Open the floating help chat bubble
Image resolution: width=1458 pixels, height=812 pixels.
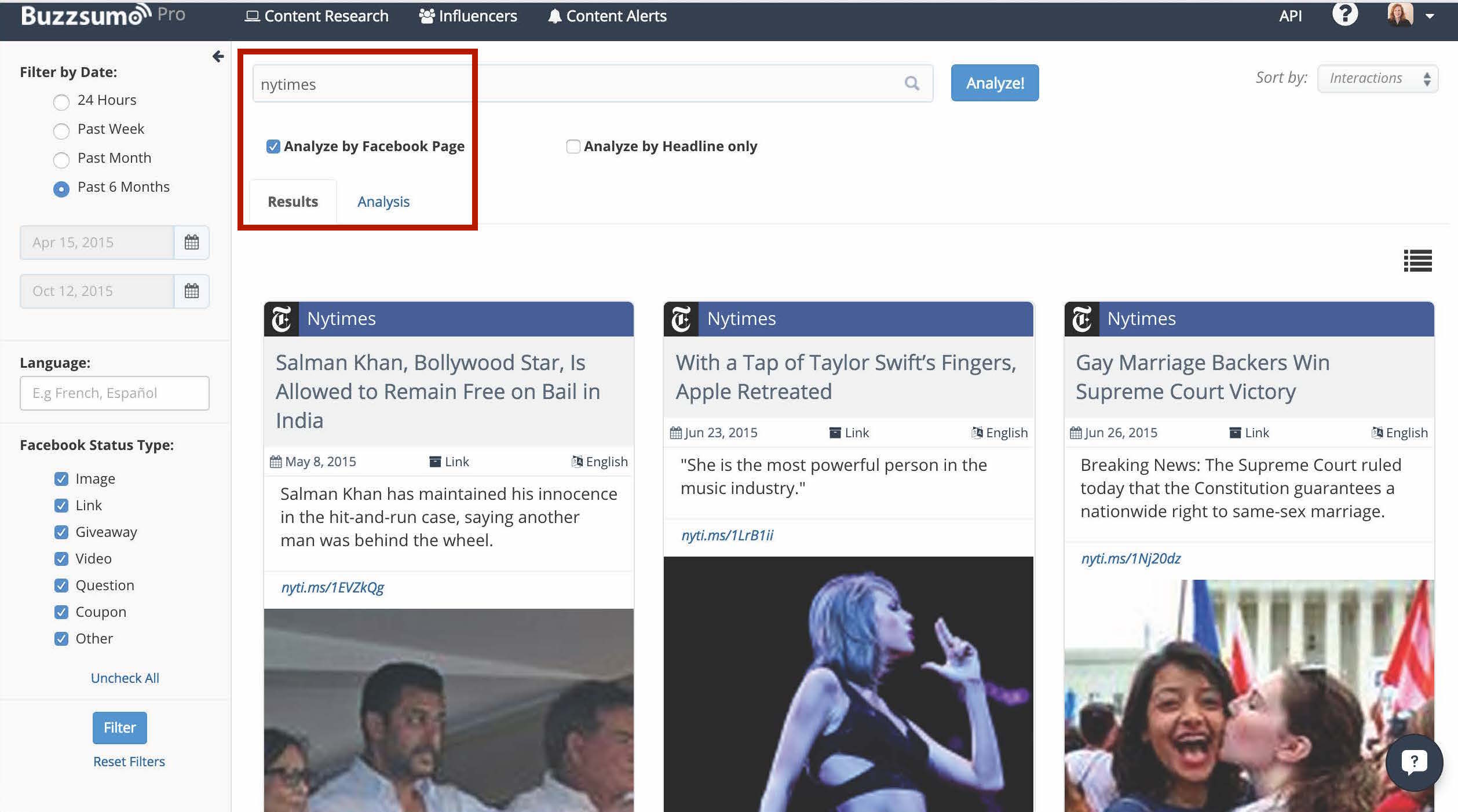click(x=1414, y=762)
